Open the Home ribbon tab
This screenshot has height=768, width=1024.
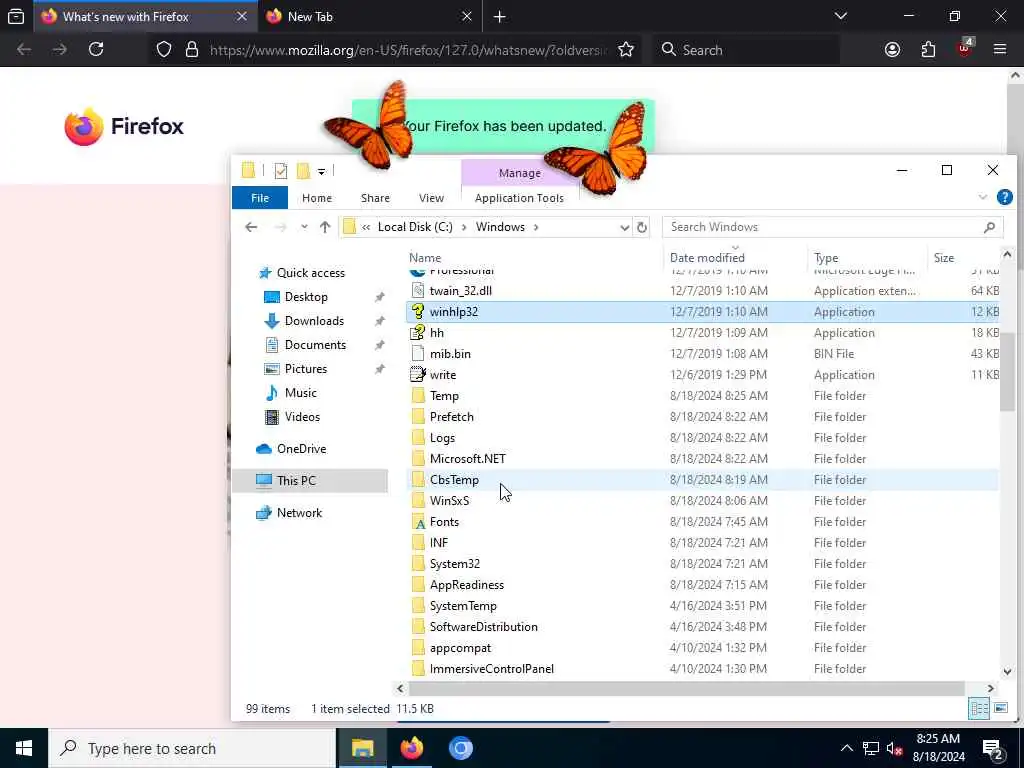click(317, 198)
